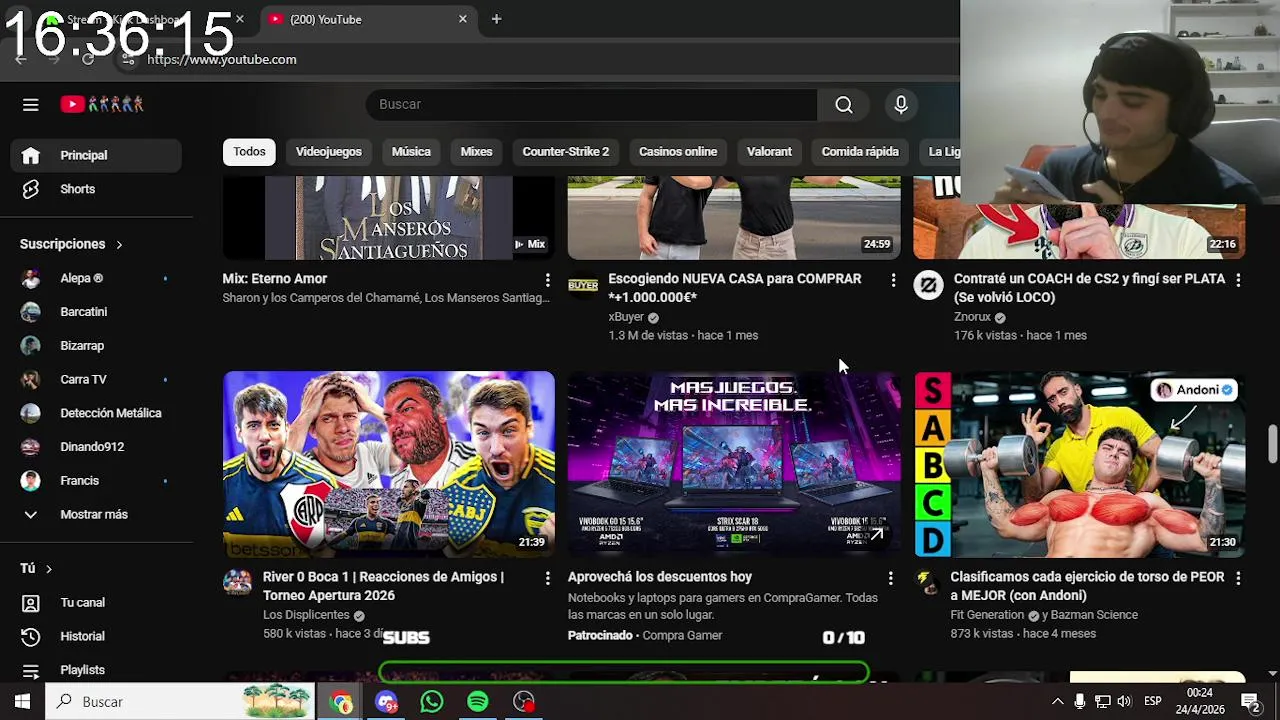Open xBuyer channel avatar
Image resolution: width=1280 pixels, height=720 pixels.
click(583, 285)
